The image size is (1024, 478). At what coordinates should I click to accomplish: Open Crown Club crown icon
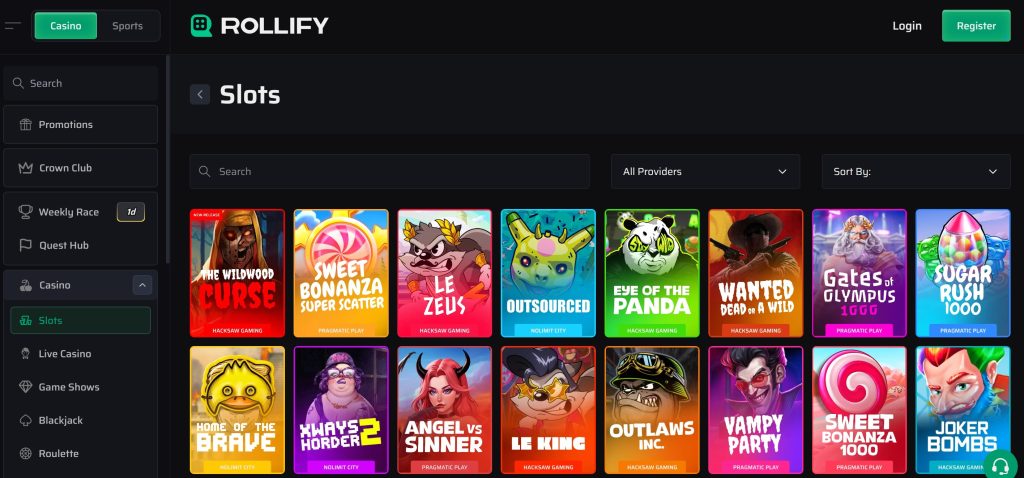point(25,168)
